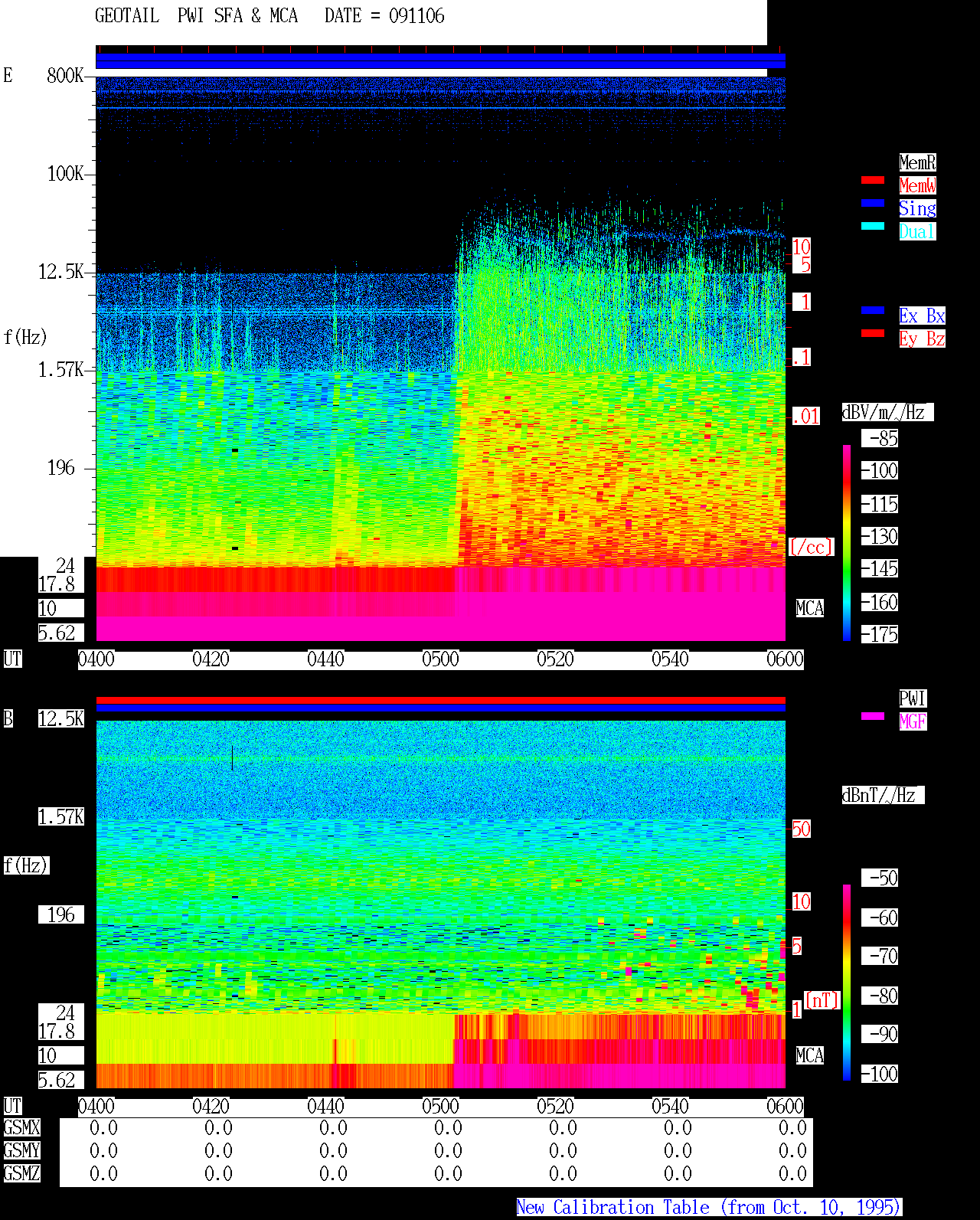
Task: Click the [/cc] density unit label
Action: click(x=811, y=547)
